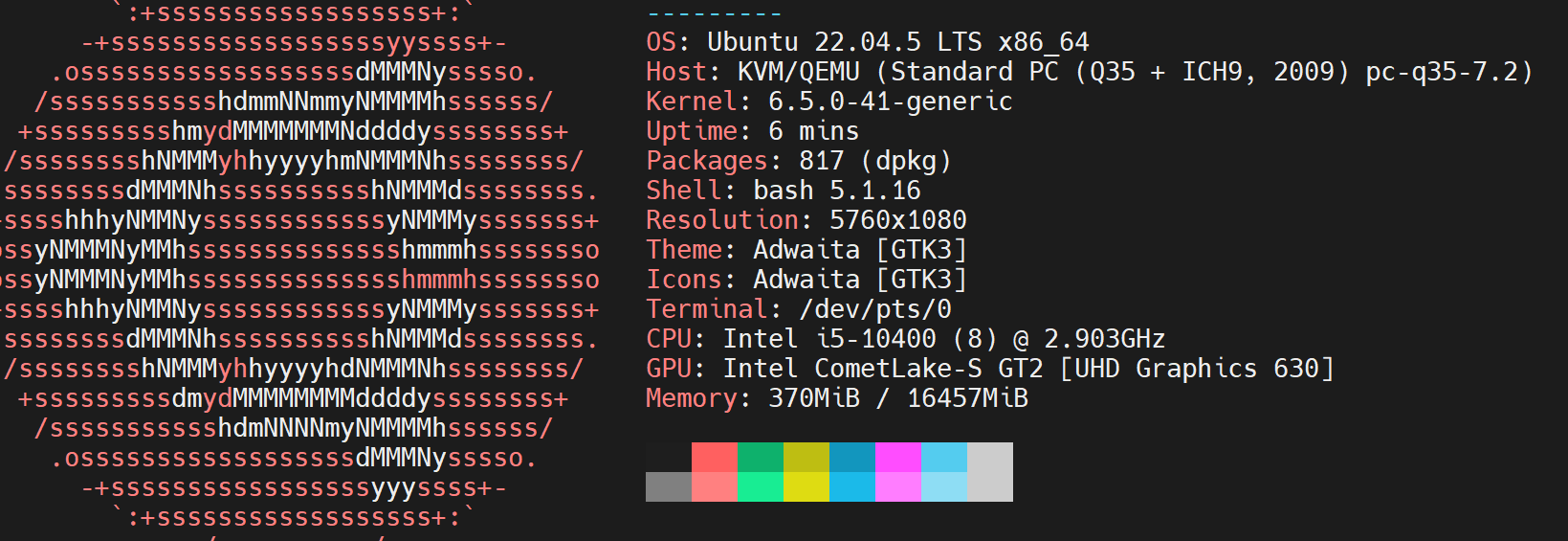Click the Host label in system info
Image resolution: width=1568 pixels, height=541 pixels.
pos(675,72)
